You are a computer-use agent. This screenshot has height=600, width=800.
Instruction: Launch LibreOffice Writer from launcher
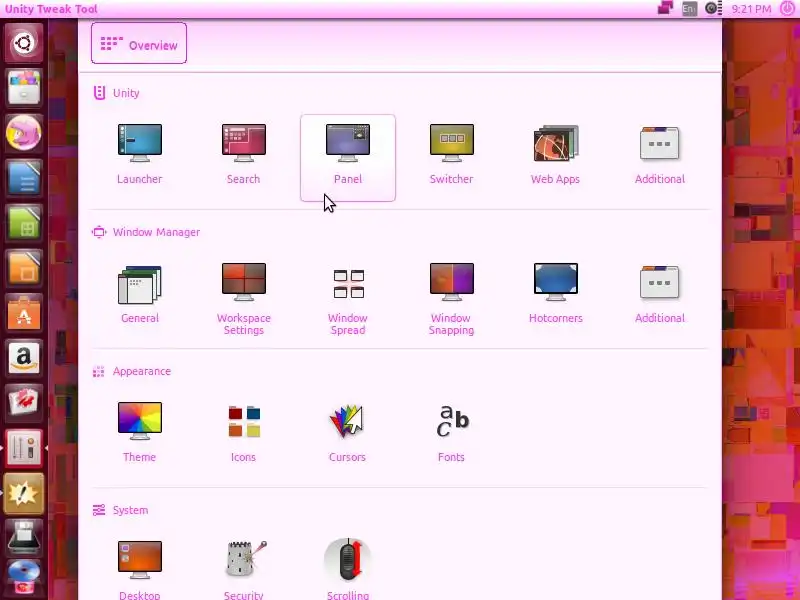pos(23,178)
